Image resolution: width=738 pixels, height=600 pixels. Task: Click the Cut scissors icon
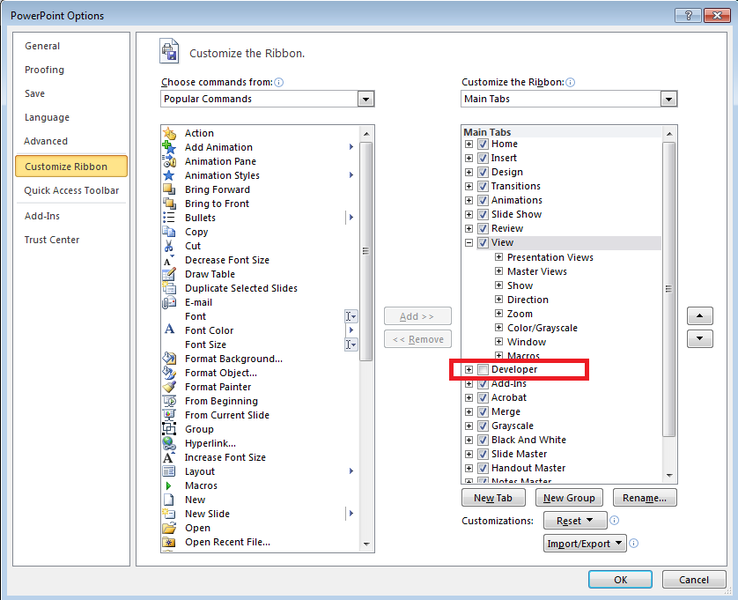tap(169, 246)
